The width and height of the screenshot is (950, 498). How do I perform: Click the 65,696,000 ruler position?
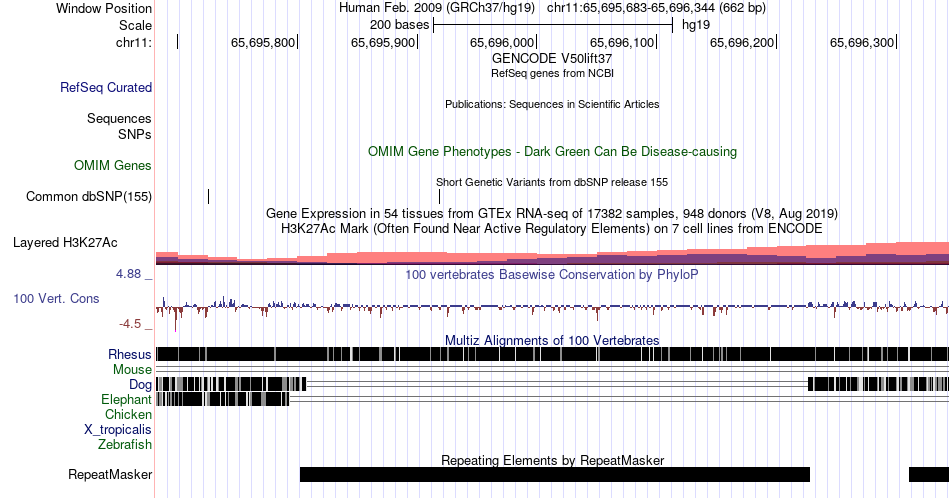(x=502, y=42)
